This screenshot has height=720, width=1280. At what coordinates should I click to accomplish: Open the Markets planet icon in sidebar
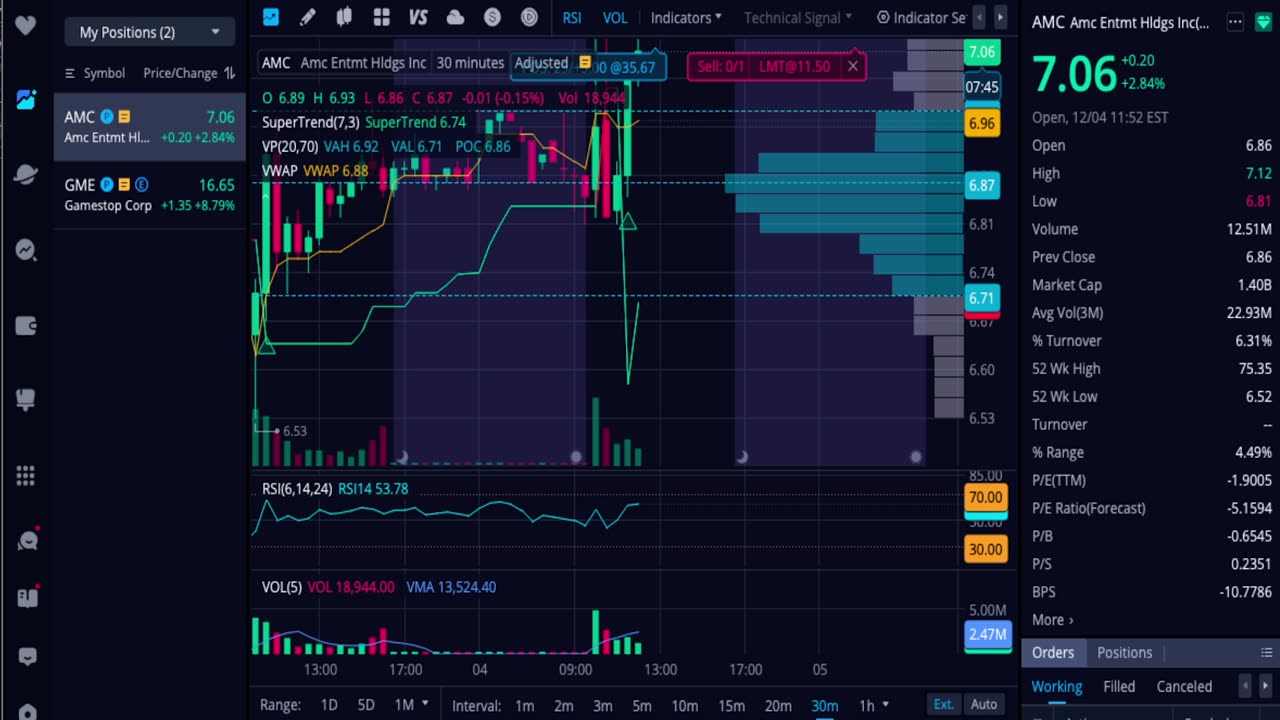(x=26, y=174)
